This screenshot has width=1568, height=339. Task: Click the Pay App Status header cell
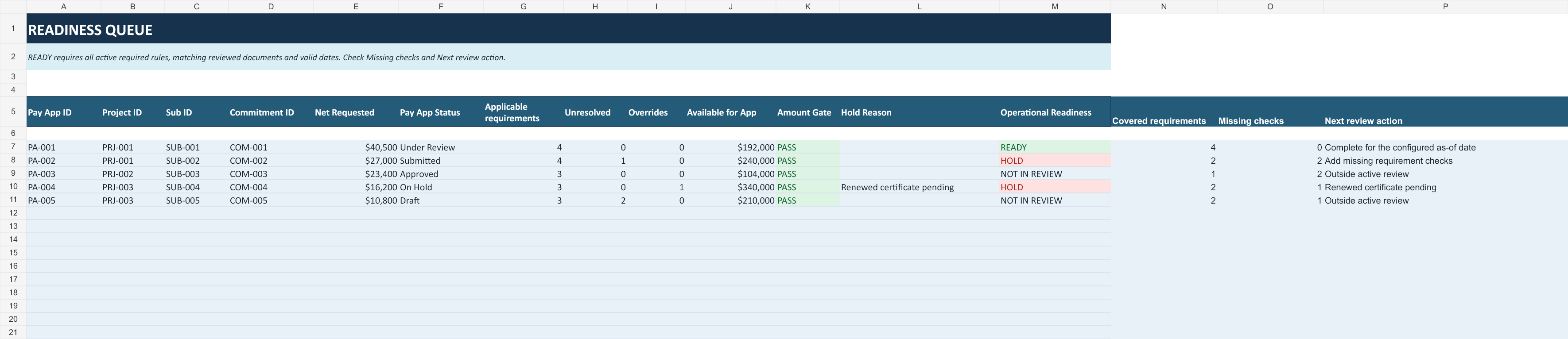tap(441, 112)
